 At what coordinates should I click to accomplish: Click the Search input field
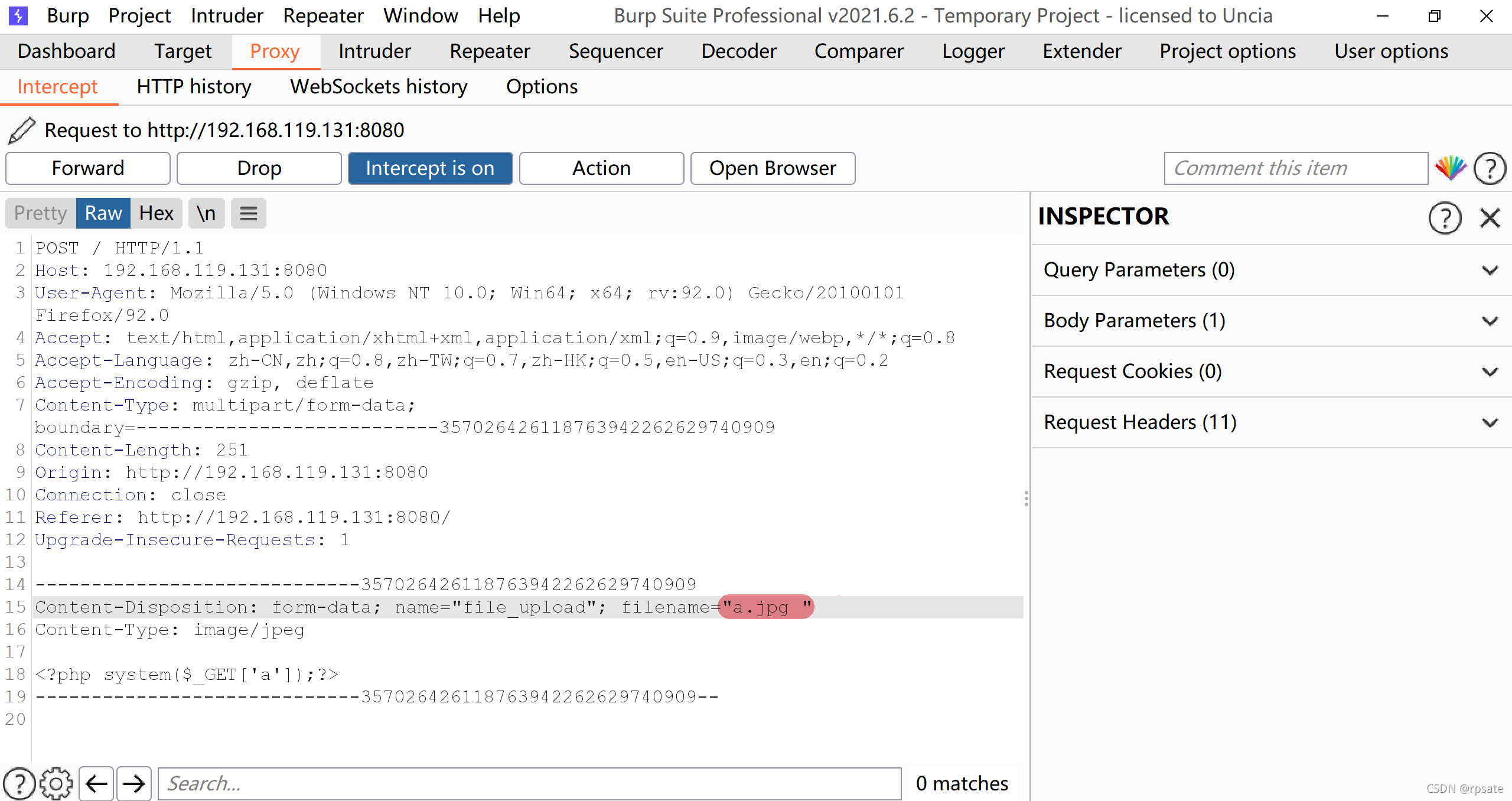coord(530,783)
